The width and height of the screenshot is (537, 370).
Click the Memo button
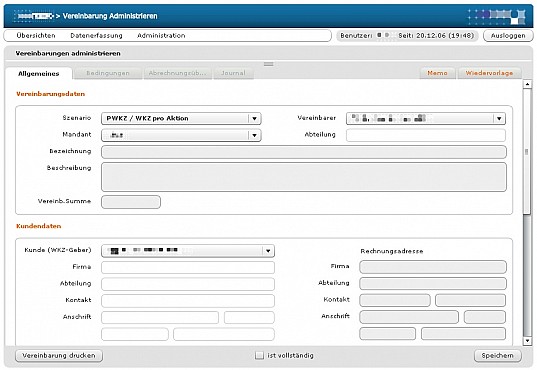(x=437, y=73)
